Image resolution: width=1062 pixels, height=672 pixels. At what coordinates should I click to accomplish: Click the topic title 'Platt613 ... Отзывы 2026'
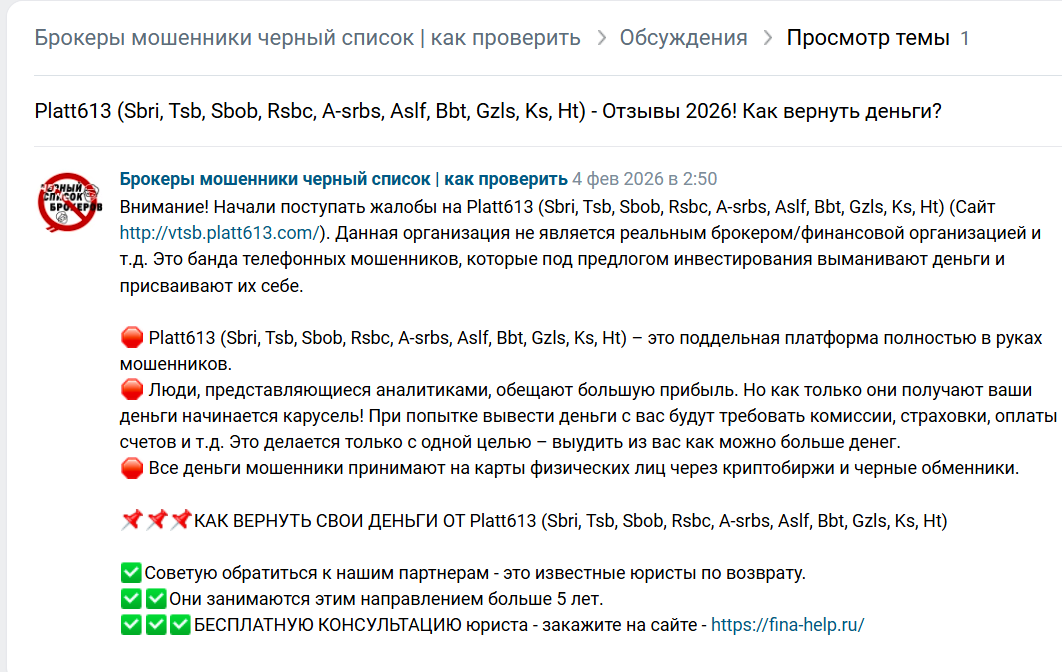(x=488, y=111)
